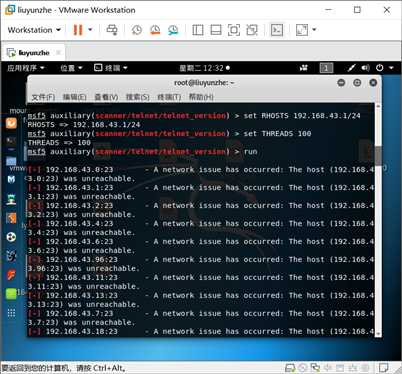
Task: Open the message log icon in VMware status bar
Action: 383,368
